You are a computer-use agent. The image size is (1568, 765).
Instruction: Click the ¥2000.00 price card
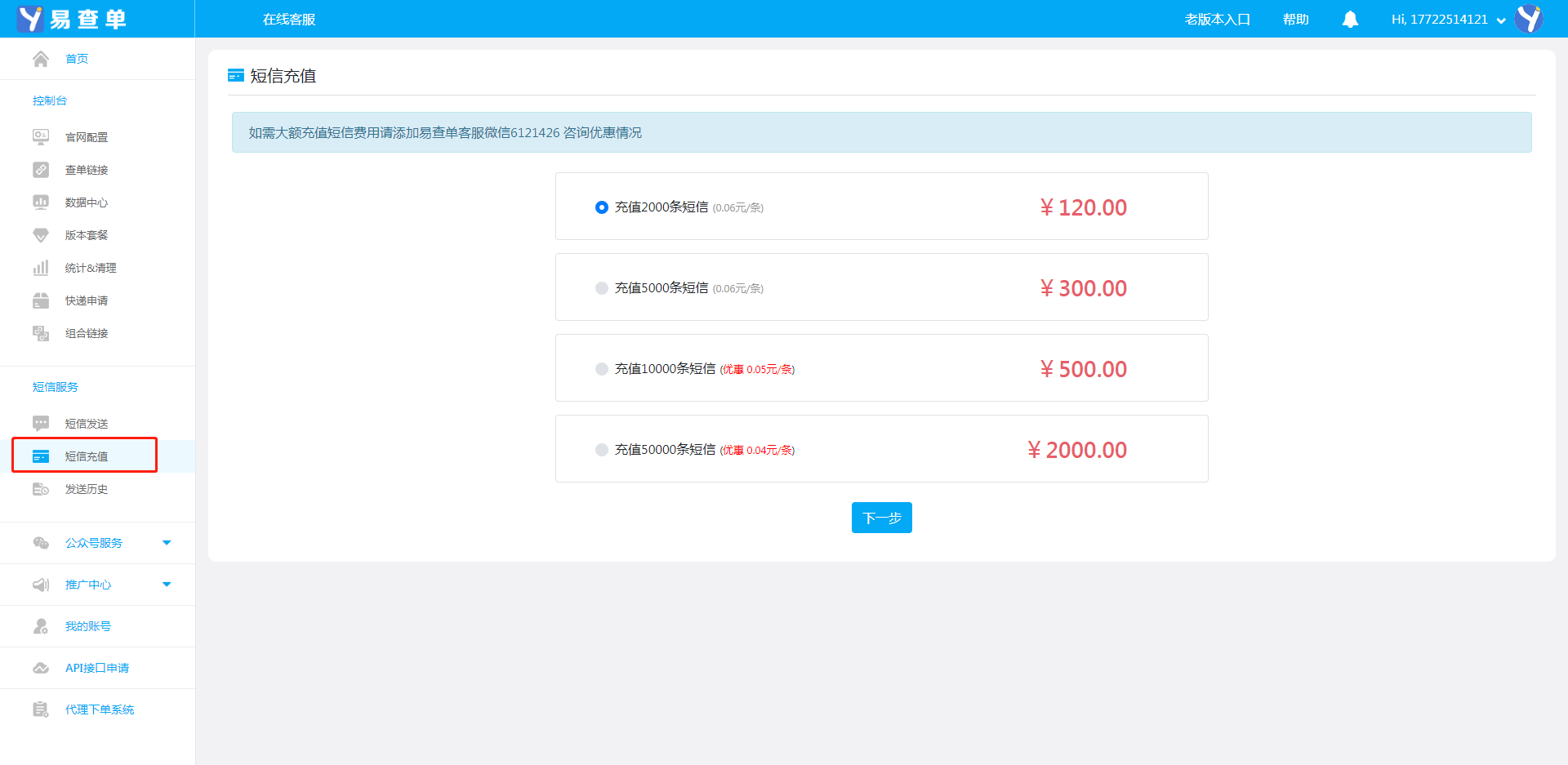point(1076,450)
